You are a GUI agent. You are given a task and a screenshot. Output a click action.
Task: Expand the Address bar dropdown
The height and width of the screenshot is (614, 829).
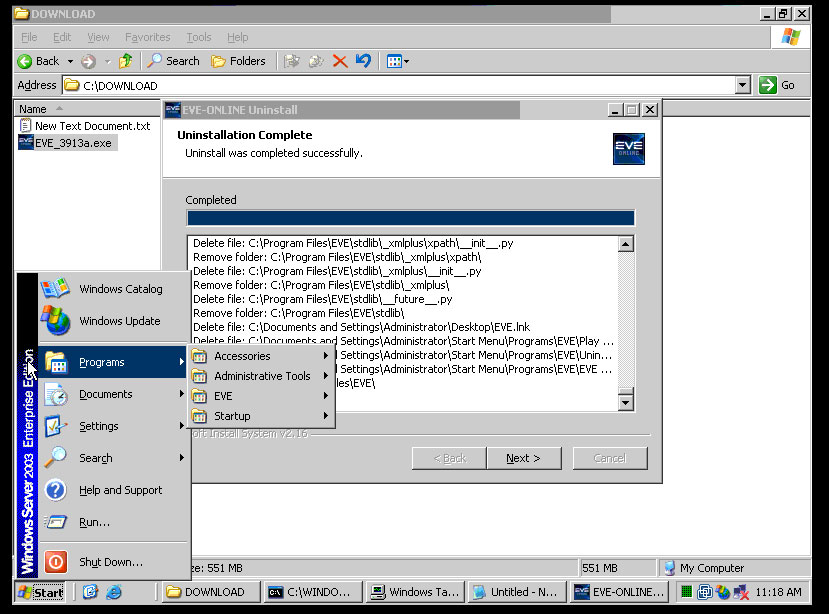743,85
